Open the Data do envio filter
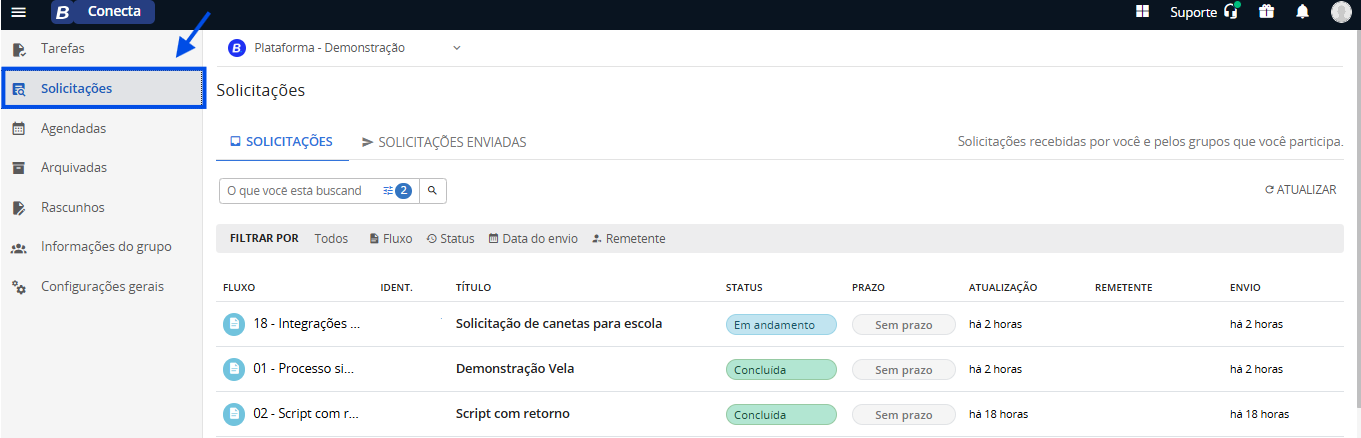The width and height of the screenshot is (1361, 438). tap(533, 238)
